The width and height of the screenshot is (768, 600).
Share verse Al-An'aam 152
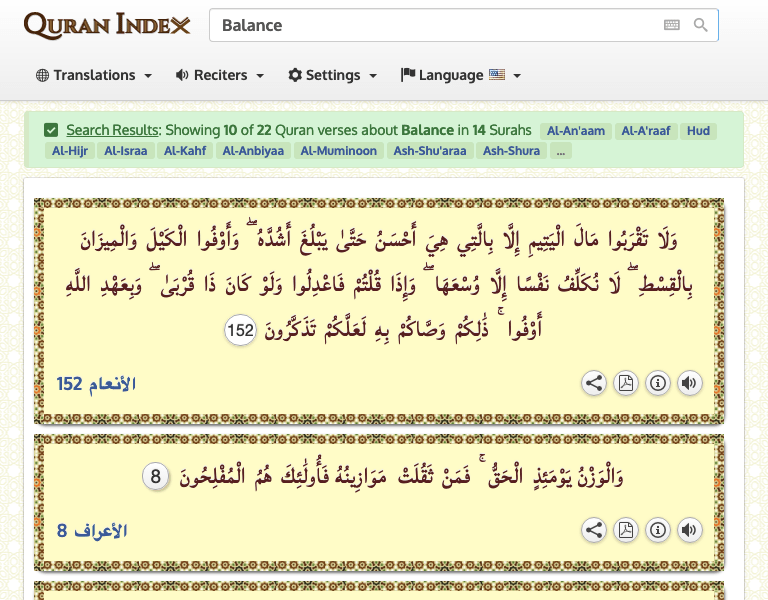point(594,383)
